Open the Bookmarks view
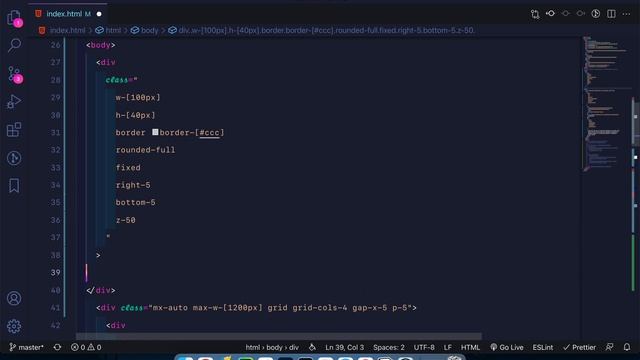This screenshot has width=640, height=360. point(14,186)
